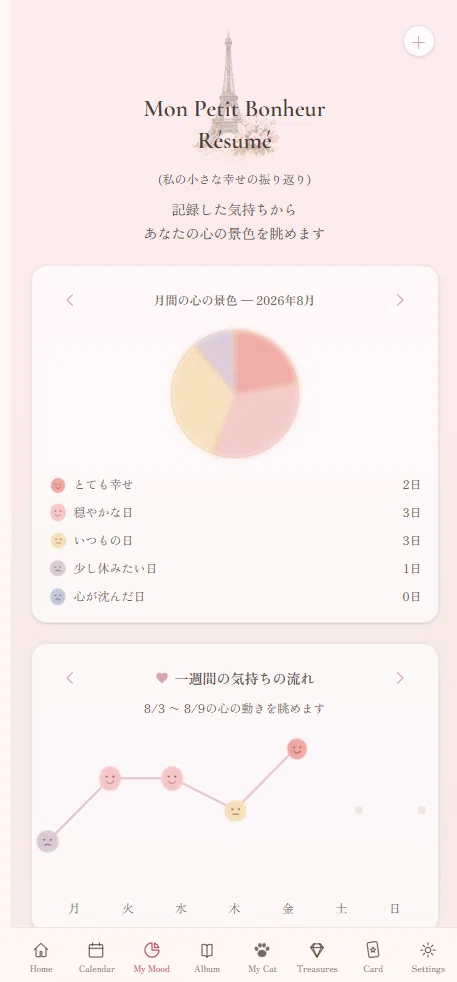Go to next month after 2026年8月
The height and width of the screenshot is (982, 457).
[400, 300]
